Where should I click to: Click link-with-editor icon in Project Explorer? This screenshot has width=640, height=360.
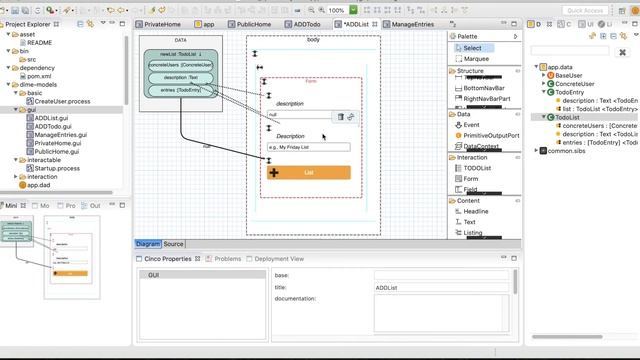90,24
